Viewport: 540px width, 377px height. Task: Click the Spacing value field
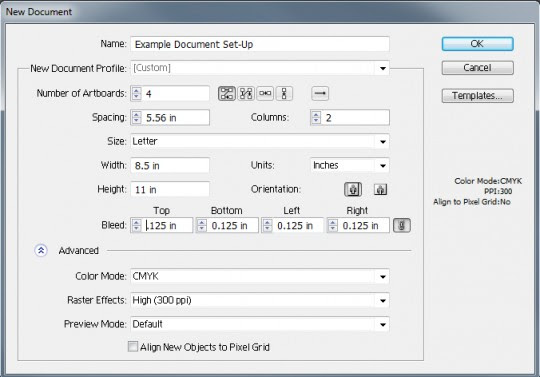(176, 118)
